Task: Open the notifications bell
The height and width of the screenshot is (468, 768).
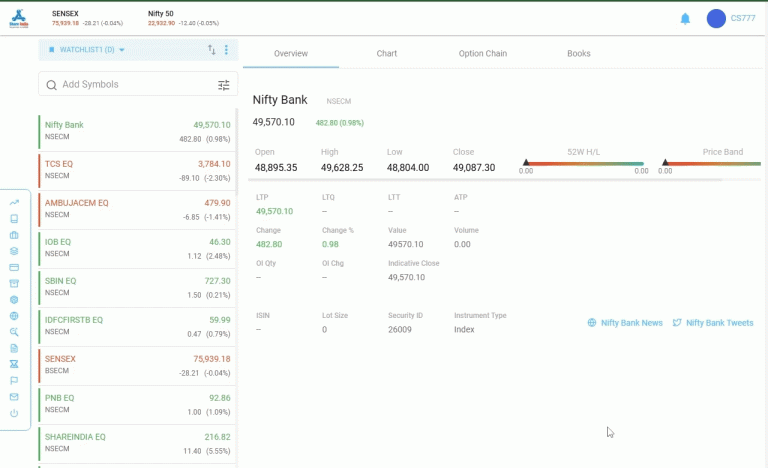Action: coord(685,19)
